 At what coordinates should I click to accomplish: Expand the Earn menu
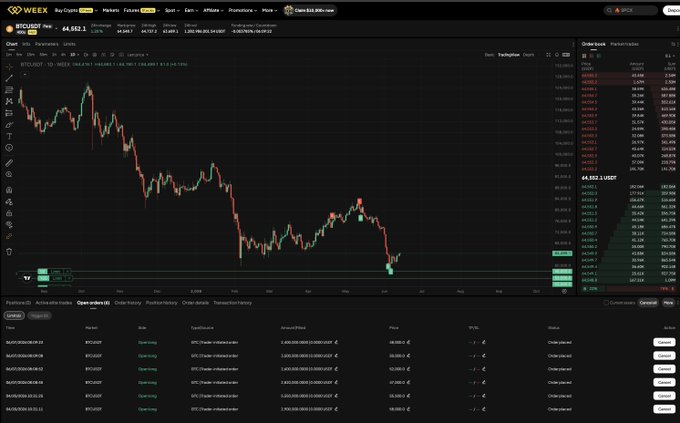tap(191, 10)
